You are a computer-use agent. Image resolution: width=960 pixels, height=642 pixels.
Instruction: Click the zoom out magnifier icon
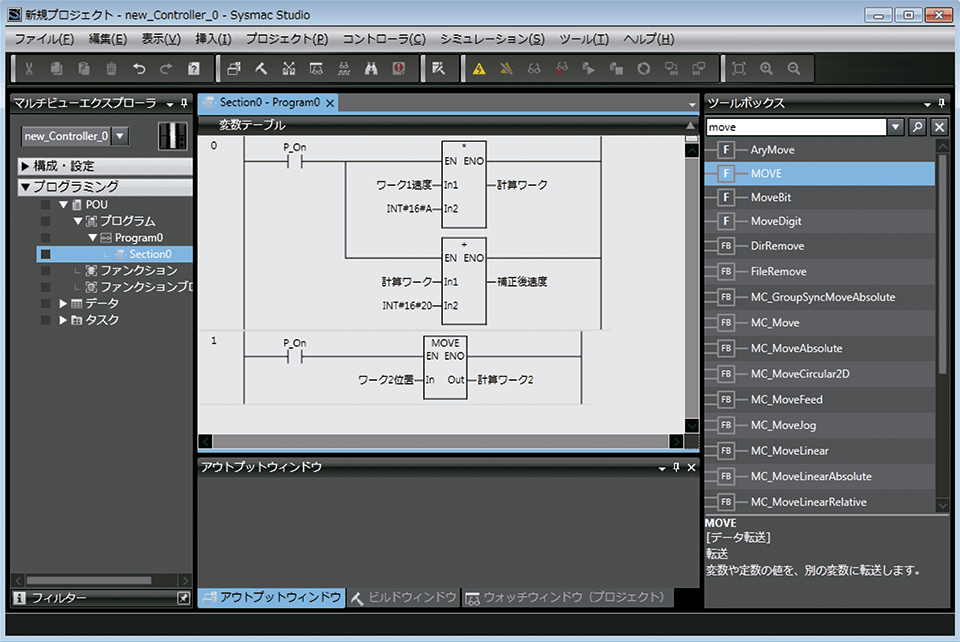coord(794,69)
